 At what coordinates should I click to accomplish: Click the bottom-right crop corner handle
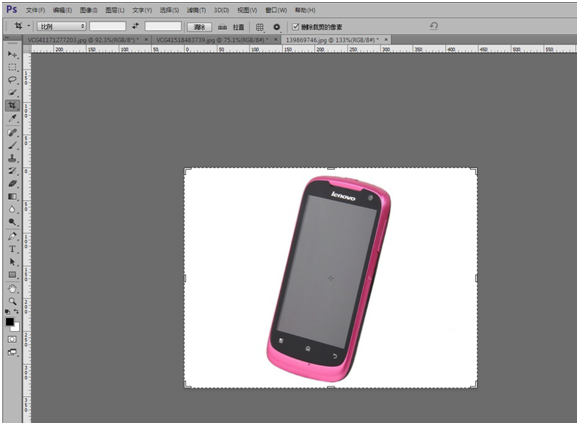[474, 385]
